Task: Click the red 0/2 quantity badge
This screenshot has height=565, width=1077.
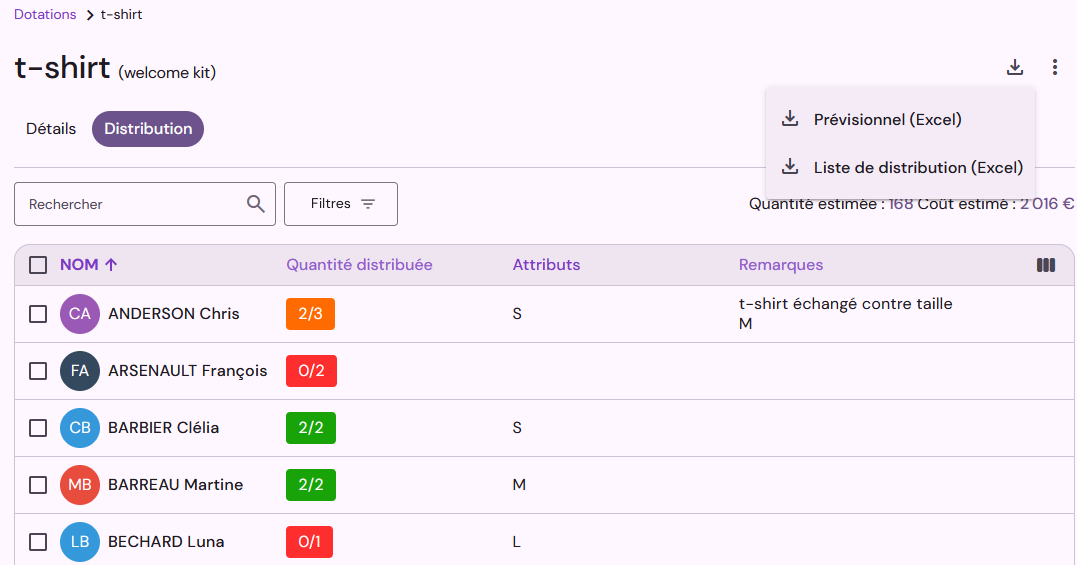Action: click(311, 371)
